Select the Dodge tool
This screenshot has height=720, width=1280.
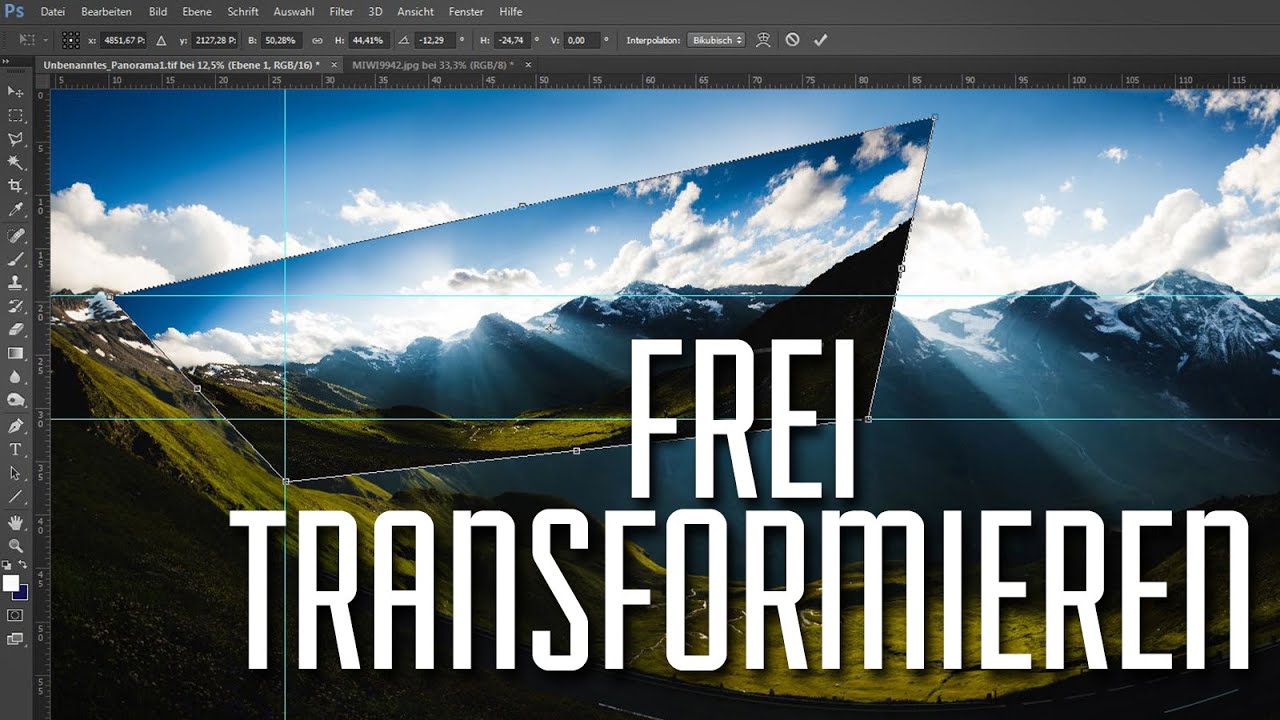pos(15,399)
